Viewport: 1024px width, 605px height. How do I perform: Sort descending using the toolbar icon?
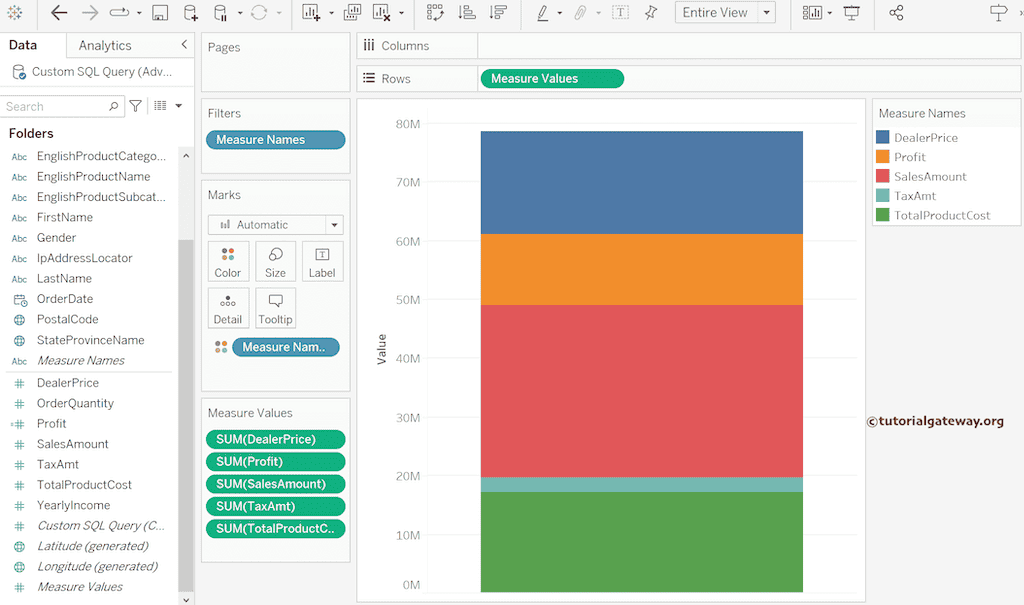coord(498,13)
